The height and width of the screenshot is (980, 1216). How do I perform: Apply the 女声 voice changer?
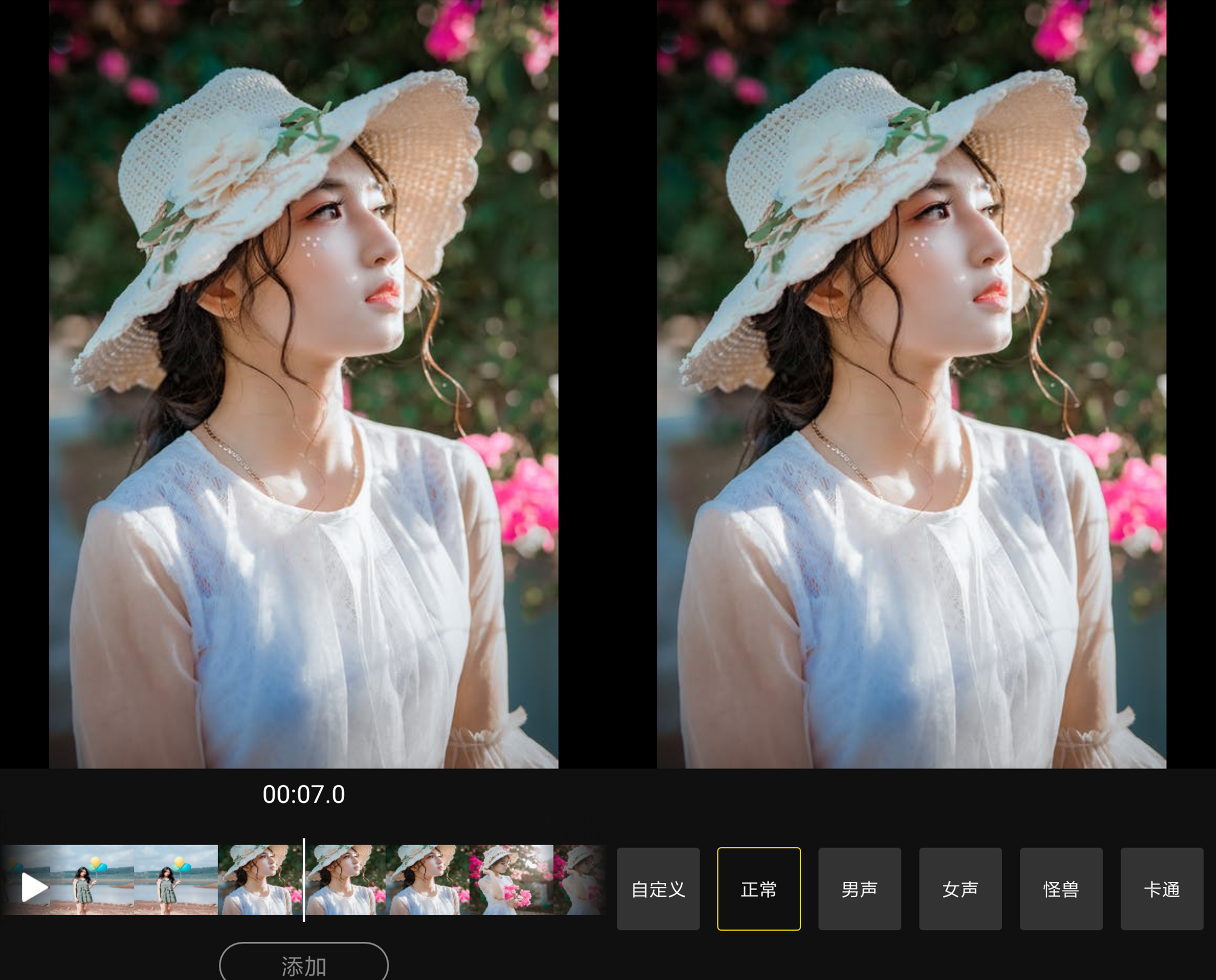[960, 889]
